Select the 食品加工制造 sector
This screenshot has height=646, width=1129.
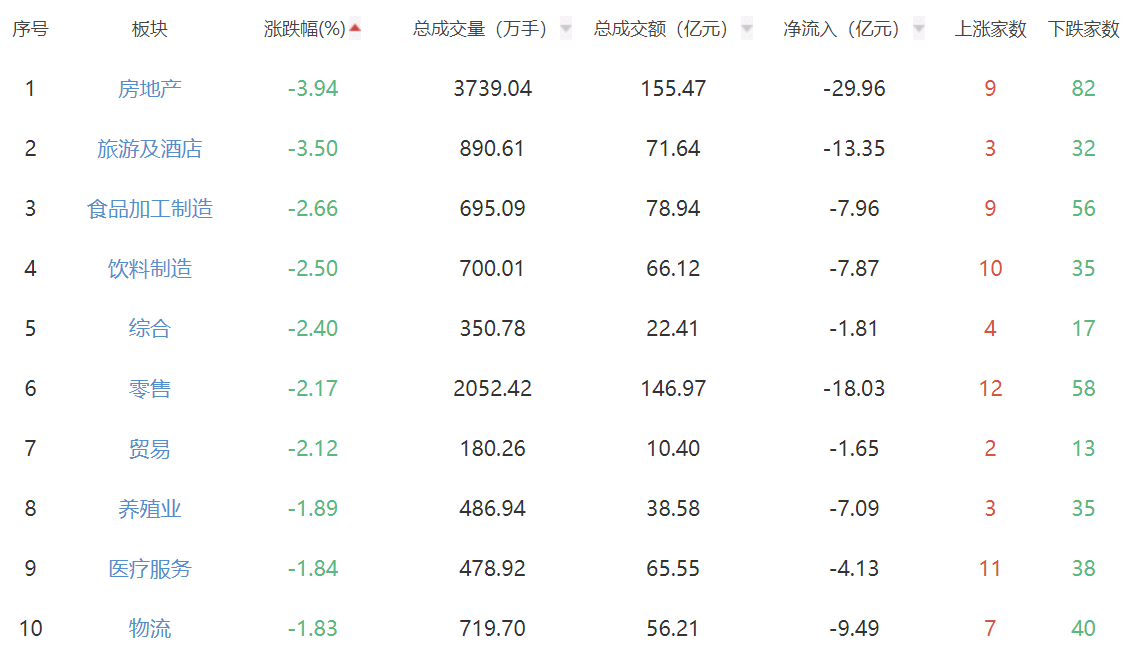(150, 209)
